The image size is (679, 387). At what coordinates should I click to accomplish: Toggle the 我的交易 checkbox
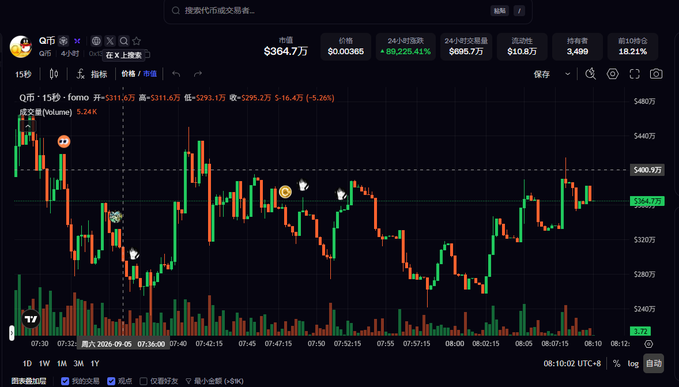tap(65, 381)
